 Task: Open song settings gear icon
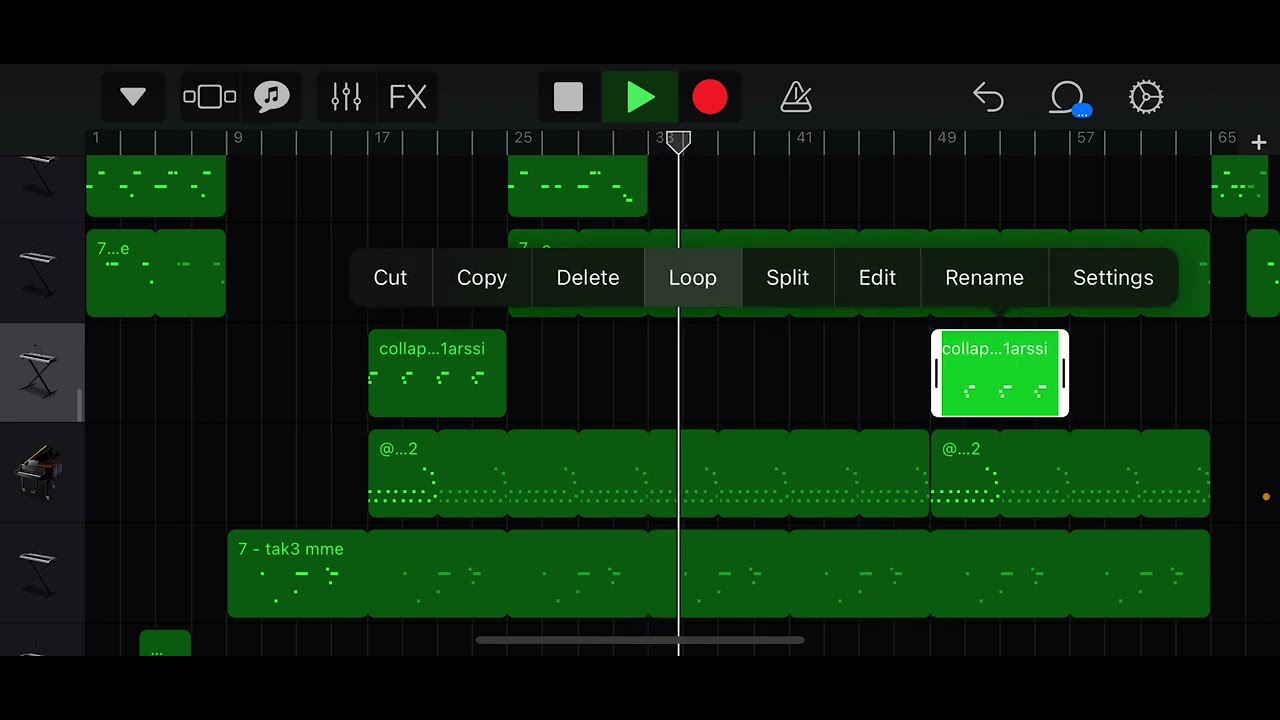coord(1146,97)
